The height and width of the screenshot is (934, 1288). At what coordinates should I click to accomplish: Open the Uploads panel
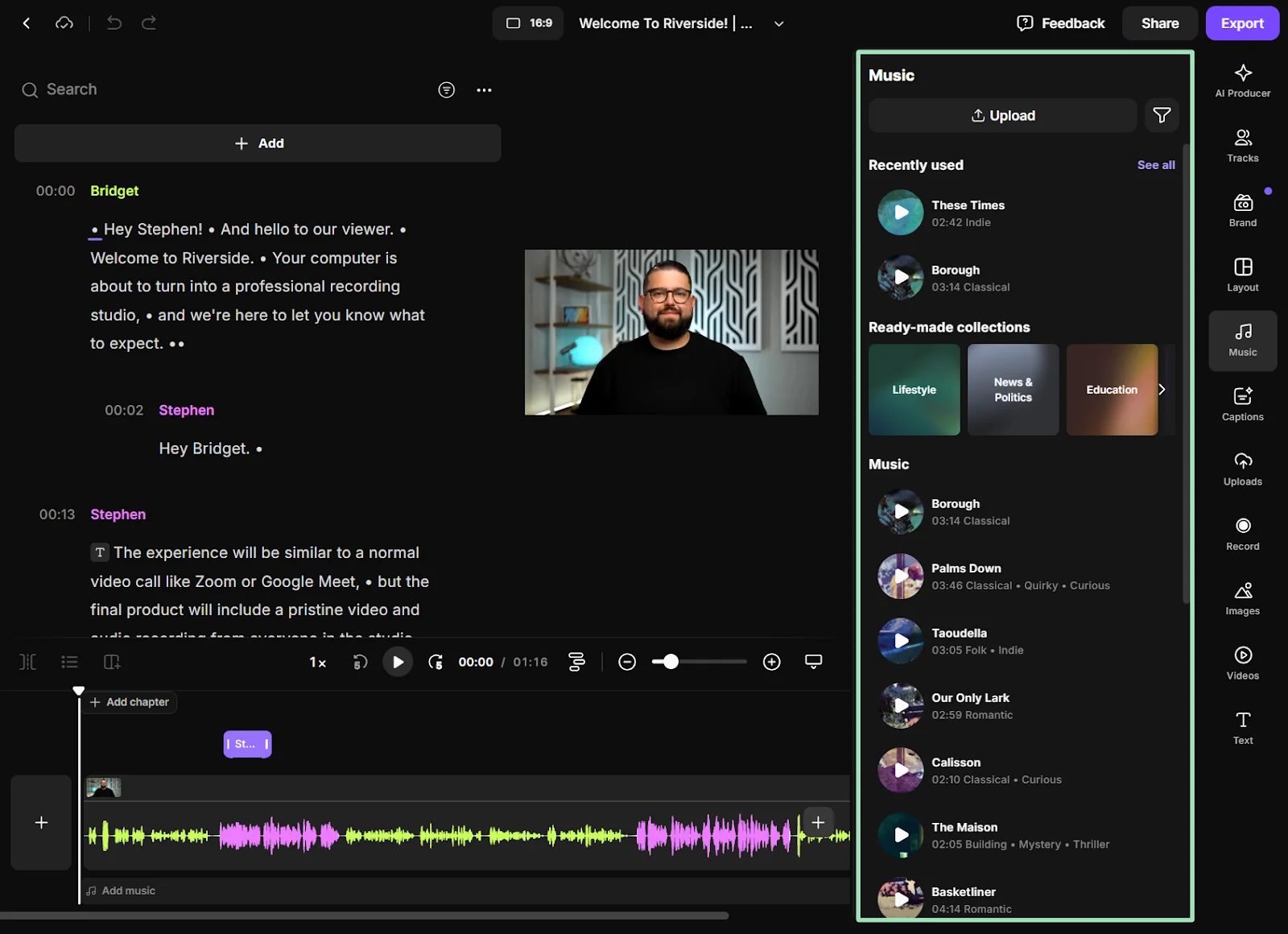click(x=1243, y=469)
